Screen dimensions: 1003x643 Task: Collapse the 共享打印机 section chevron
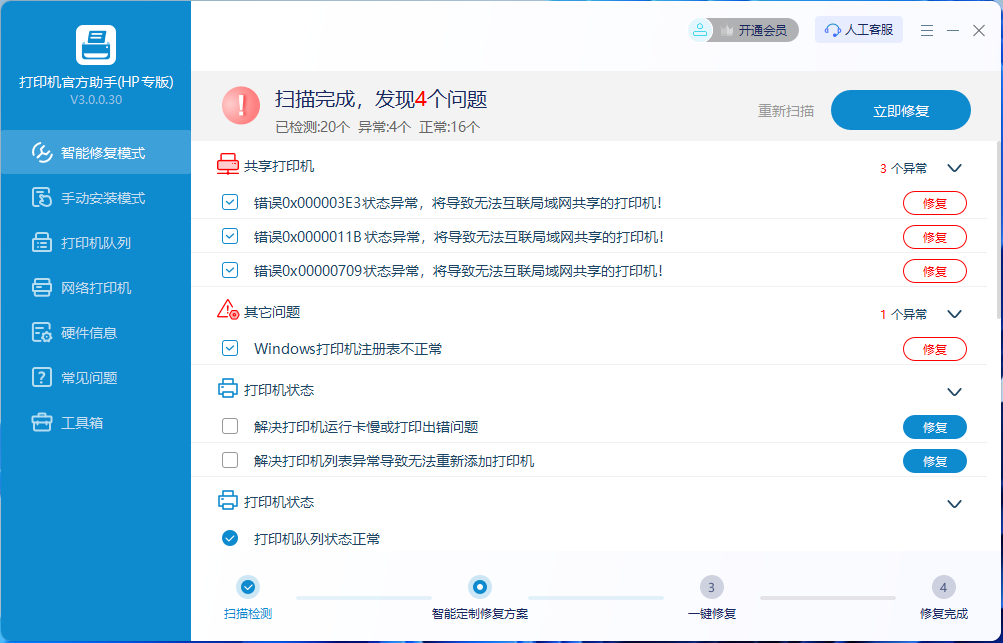(954, 169)
